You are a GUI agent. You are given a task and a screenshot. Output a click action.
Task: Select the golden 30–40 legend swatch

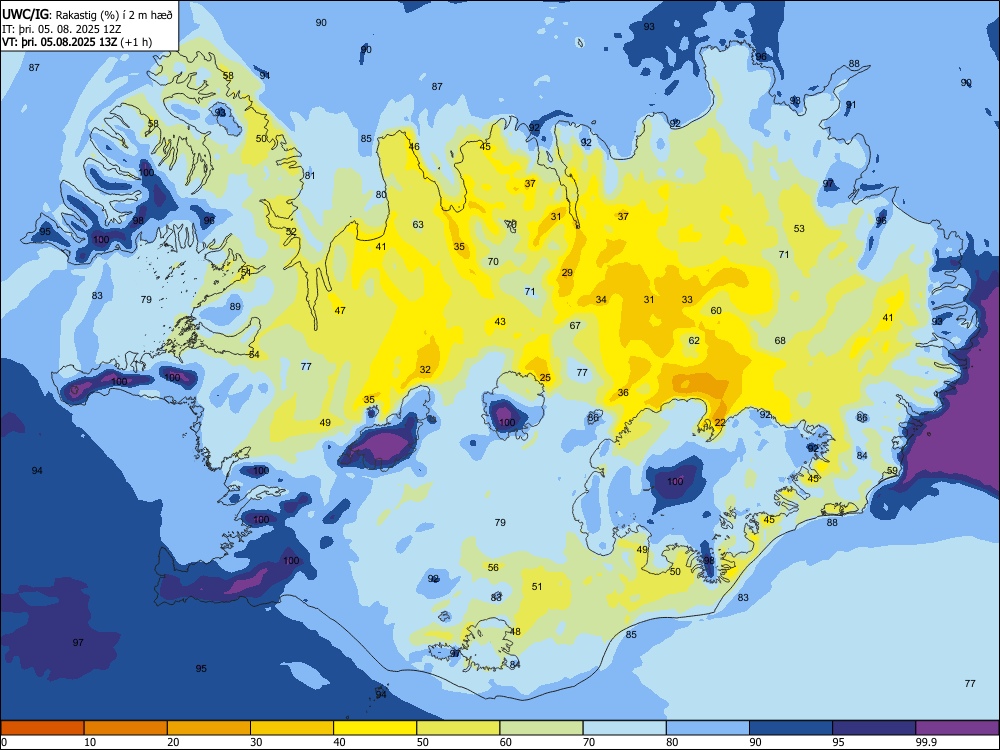coord(292,728)
